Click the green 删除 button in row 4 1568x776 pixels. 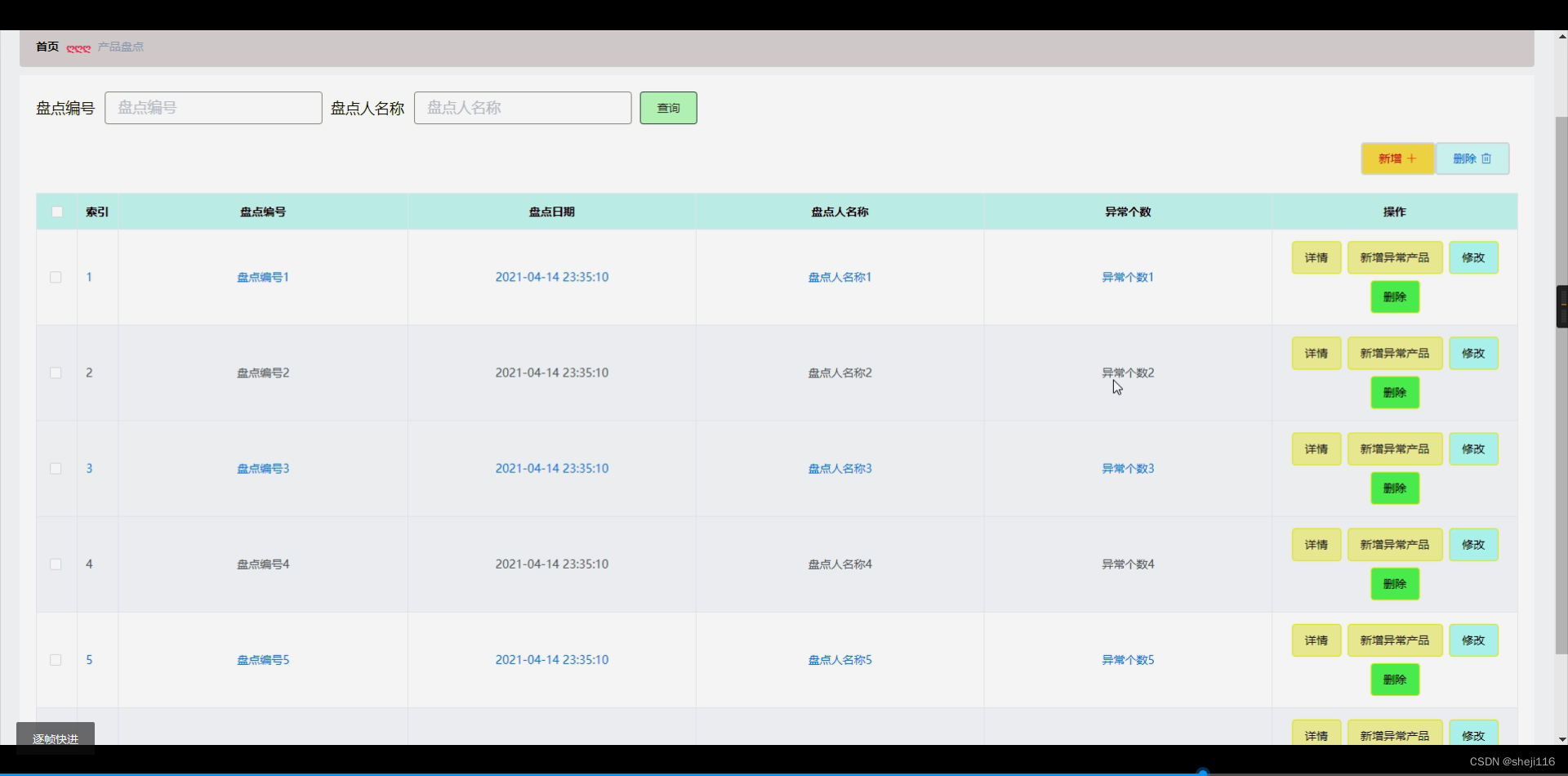point(1394,583)
